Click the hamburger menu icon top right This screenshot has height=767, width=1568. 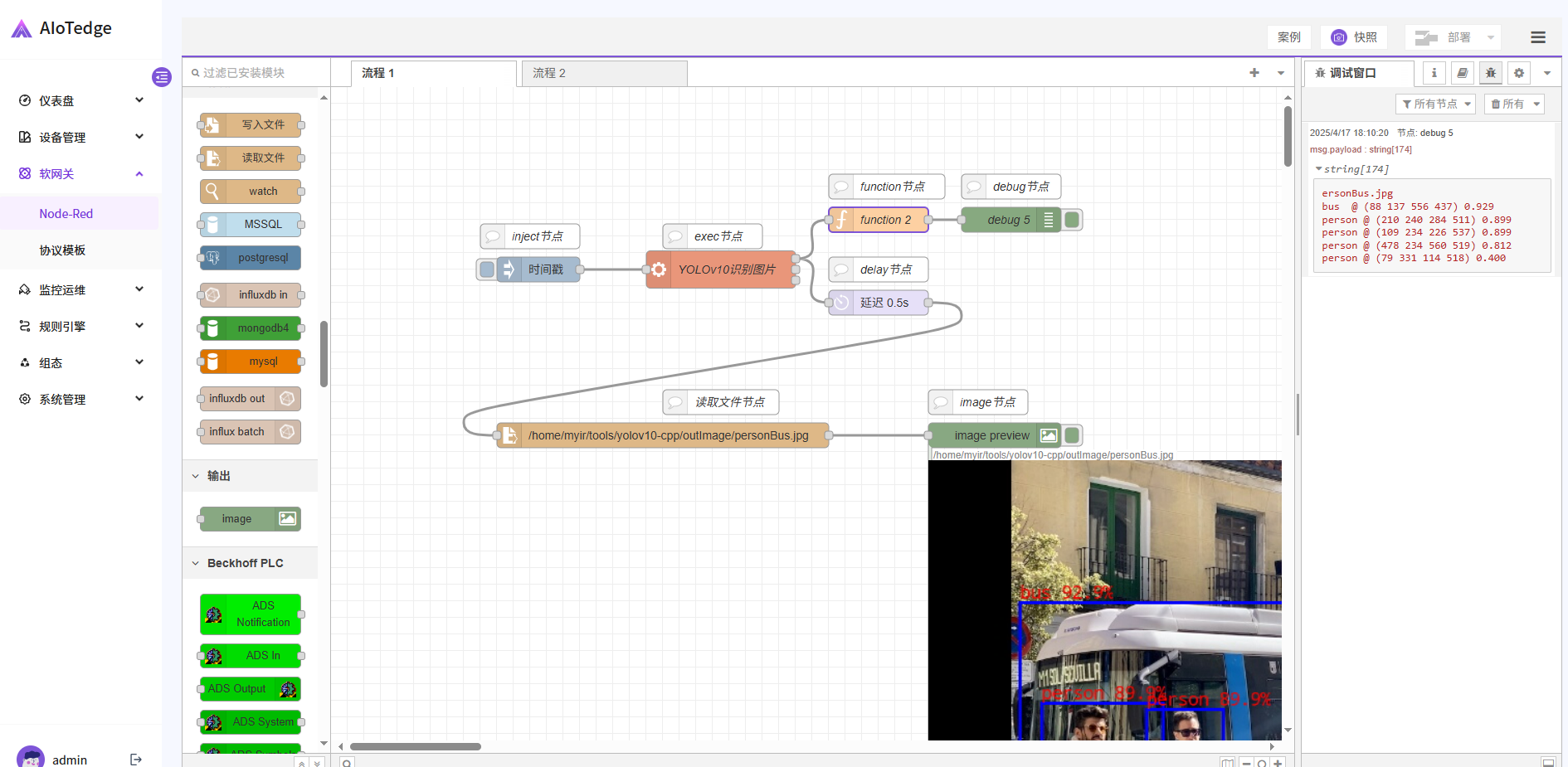click(x=1537, y=37)
